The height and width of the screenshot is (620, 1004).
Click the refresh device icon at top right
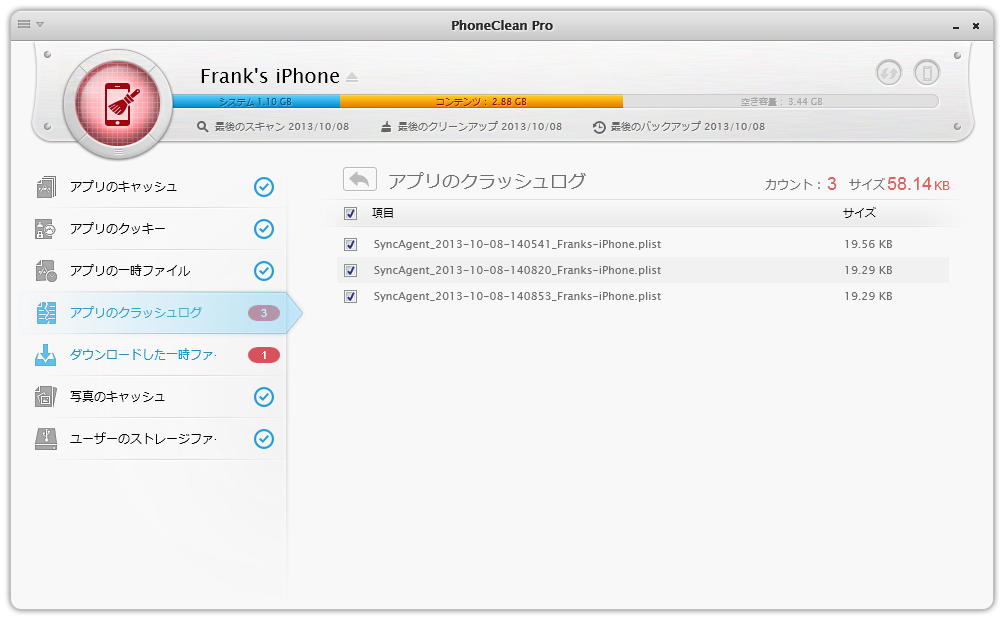(889, 72)
